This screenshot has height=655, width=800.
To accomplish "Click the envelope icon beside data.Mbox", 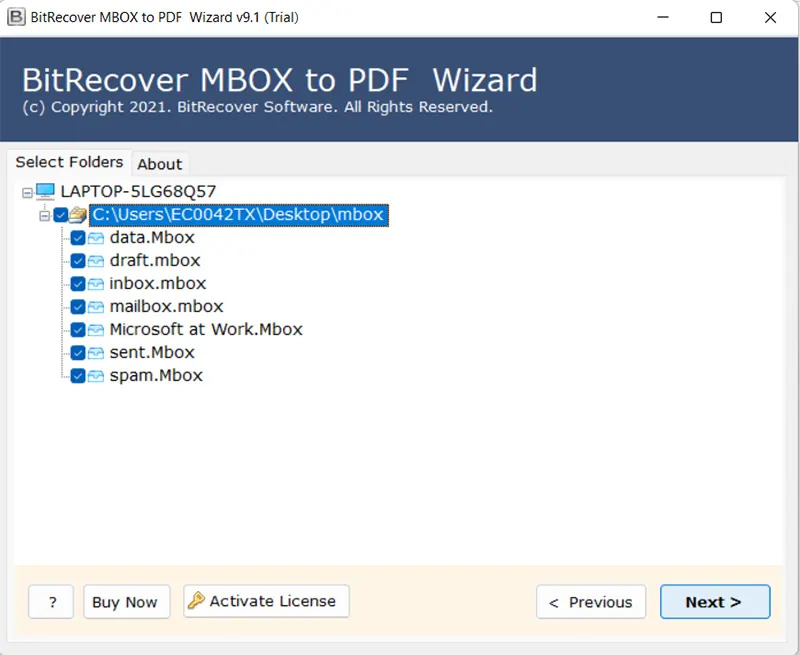I will 95,238.
